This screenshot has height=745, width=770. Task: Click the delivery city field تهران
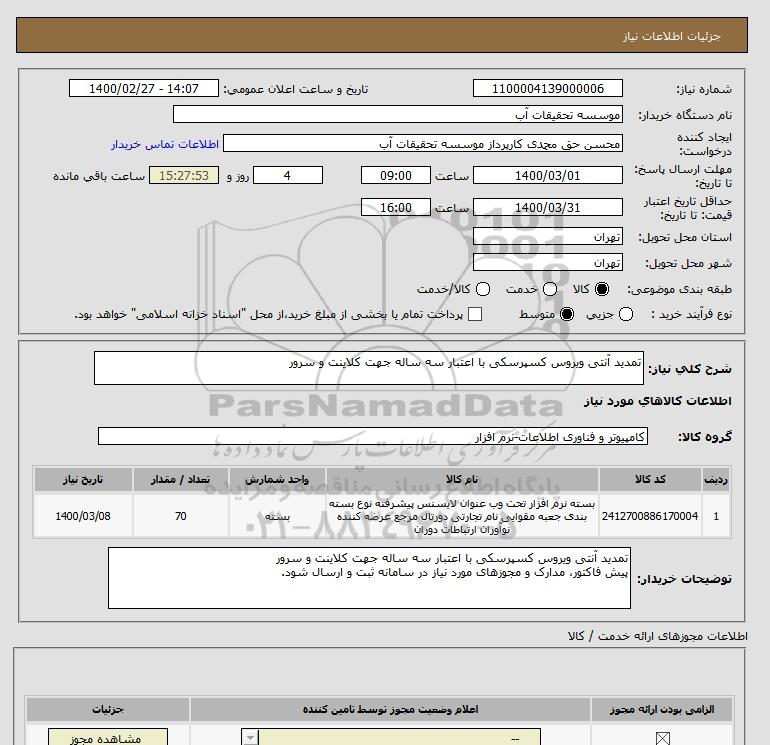[x=548, y=263]
